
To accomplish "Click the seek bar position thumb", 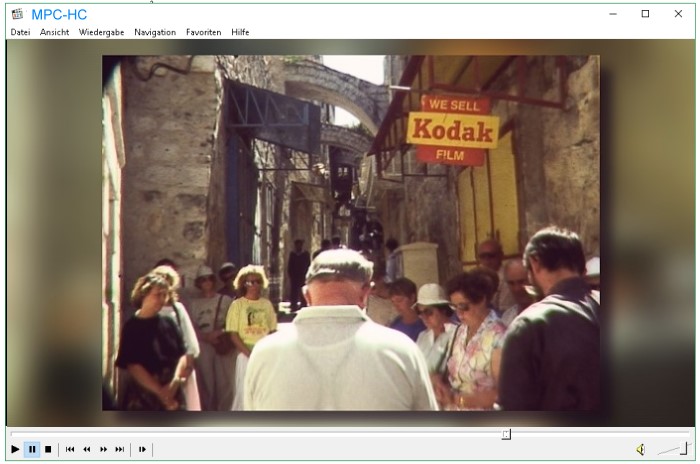I will pyautogui.click(x=506, y=434).
